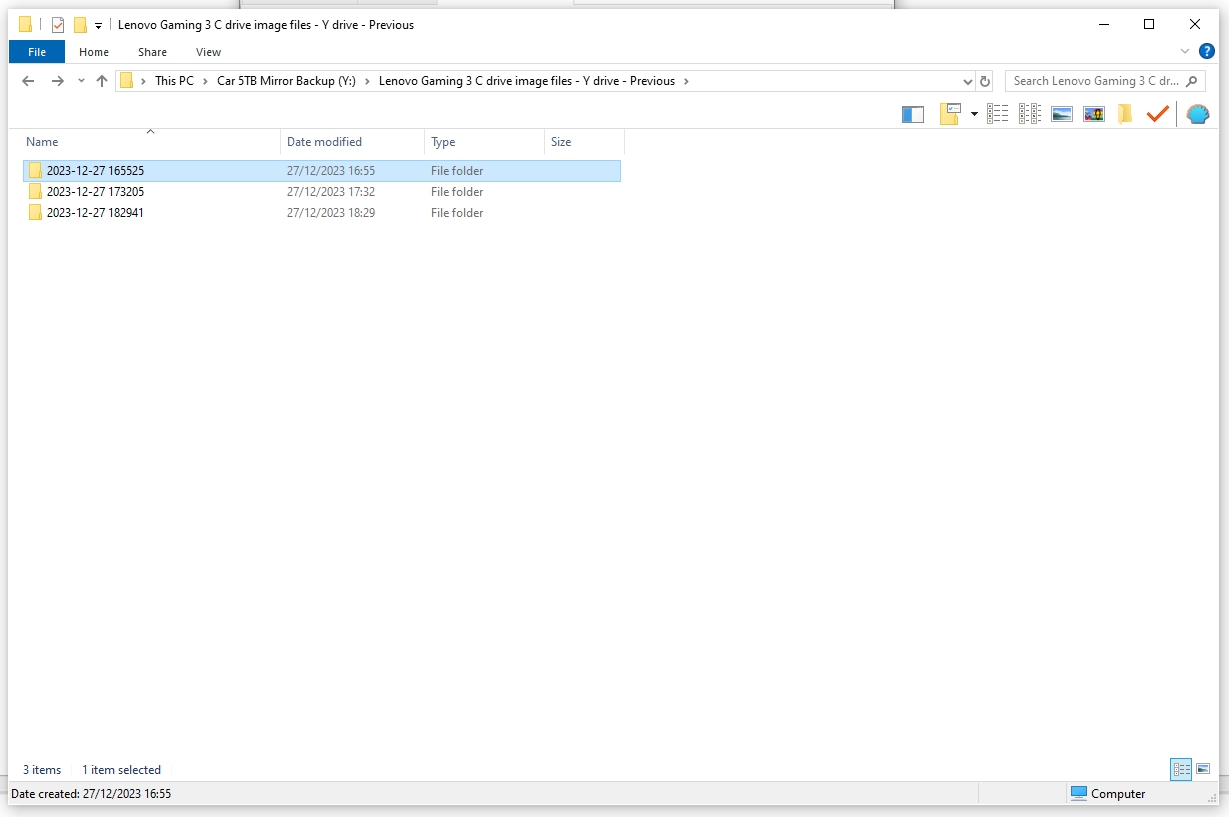
Task: Click the landscape picture view icon
Action: pos(1062,114)
